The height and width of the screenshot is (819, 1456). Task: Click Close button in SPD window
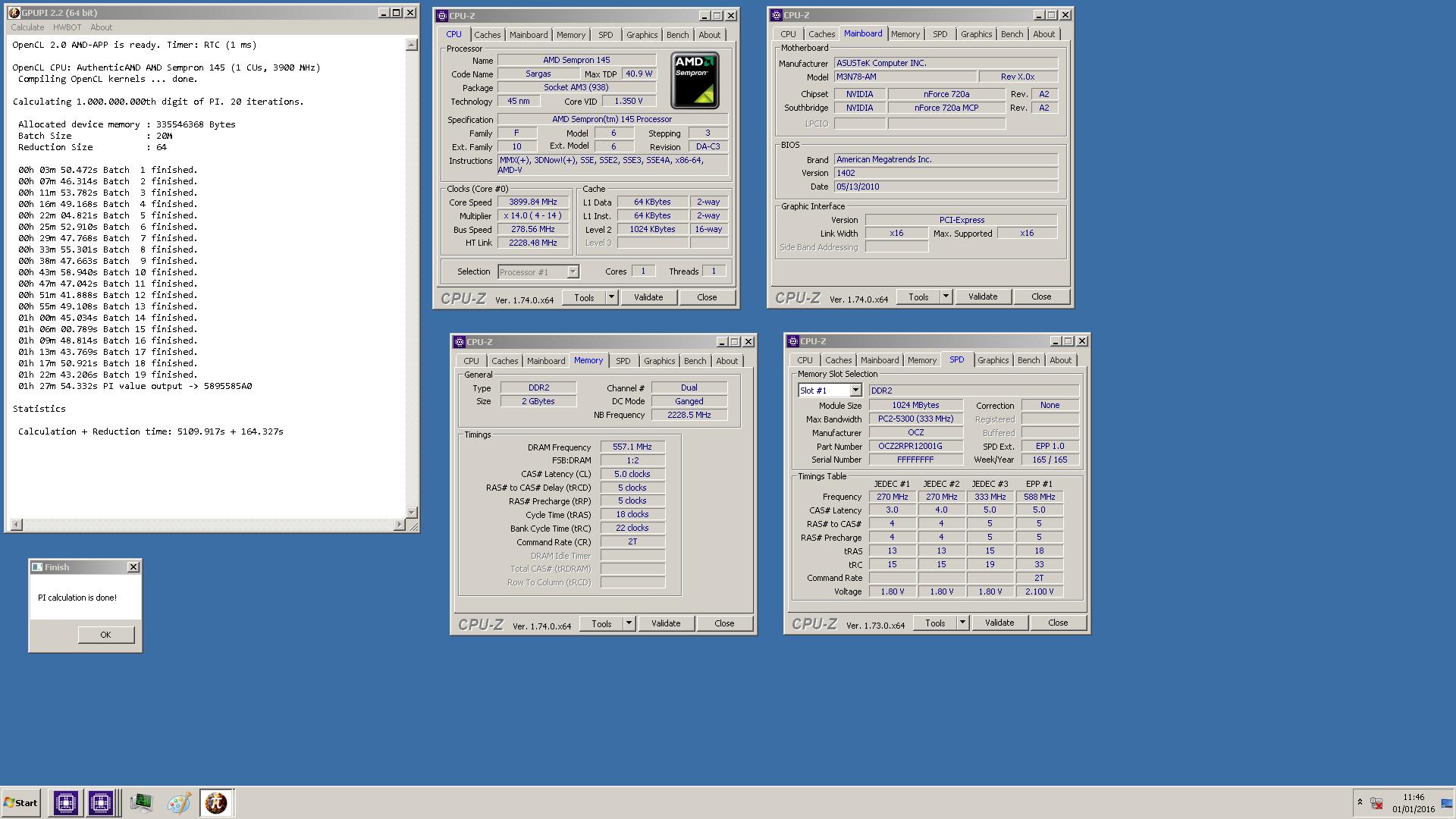[1058, 623]
